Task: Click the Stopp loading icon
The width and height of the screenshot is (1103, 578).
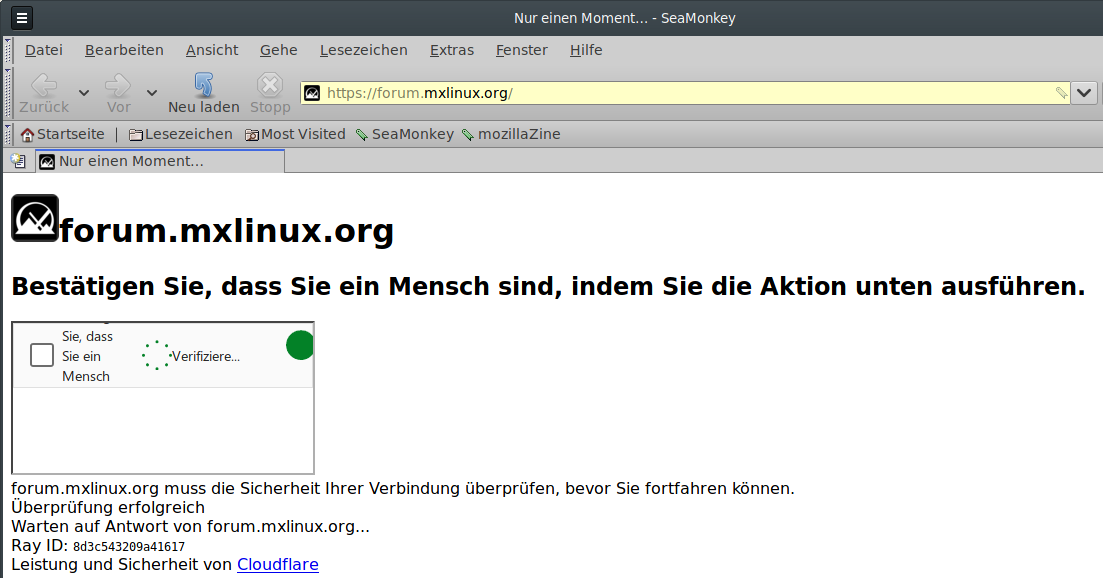Action: click(269, 84)
